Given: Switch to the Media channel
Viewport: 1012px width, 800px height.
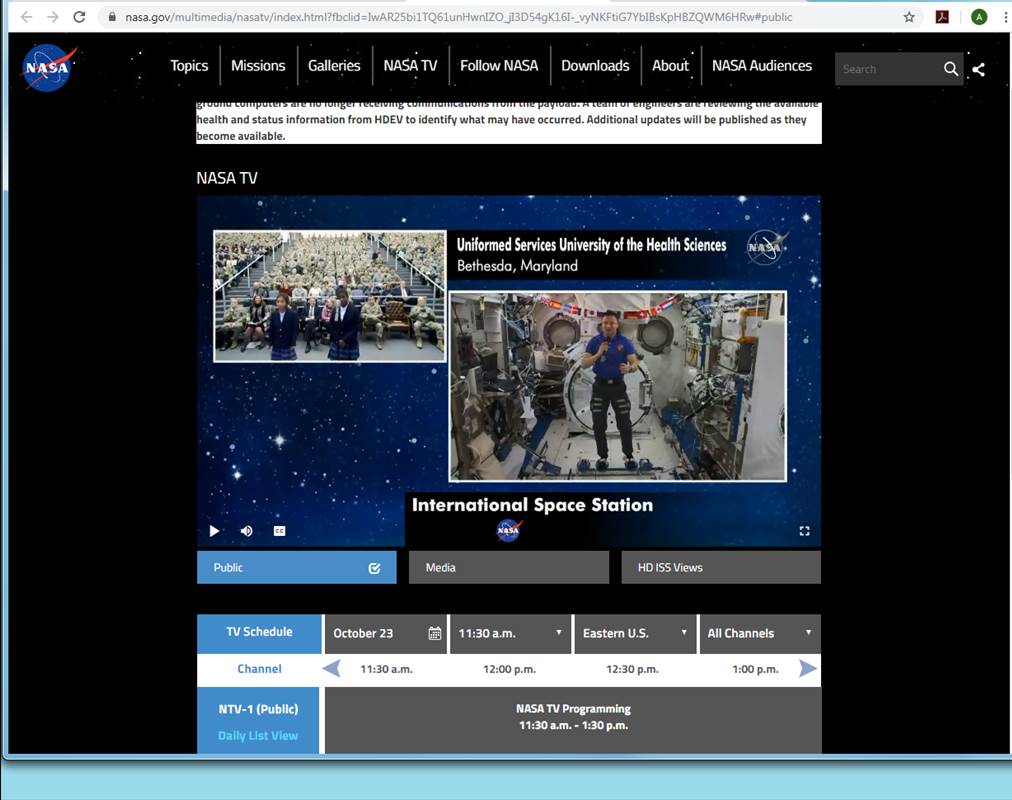Looking at the screenshot, I should 509,567.
